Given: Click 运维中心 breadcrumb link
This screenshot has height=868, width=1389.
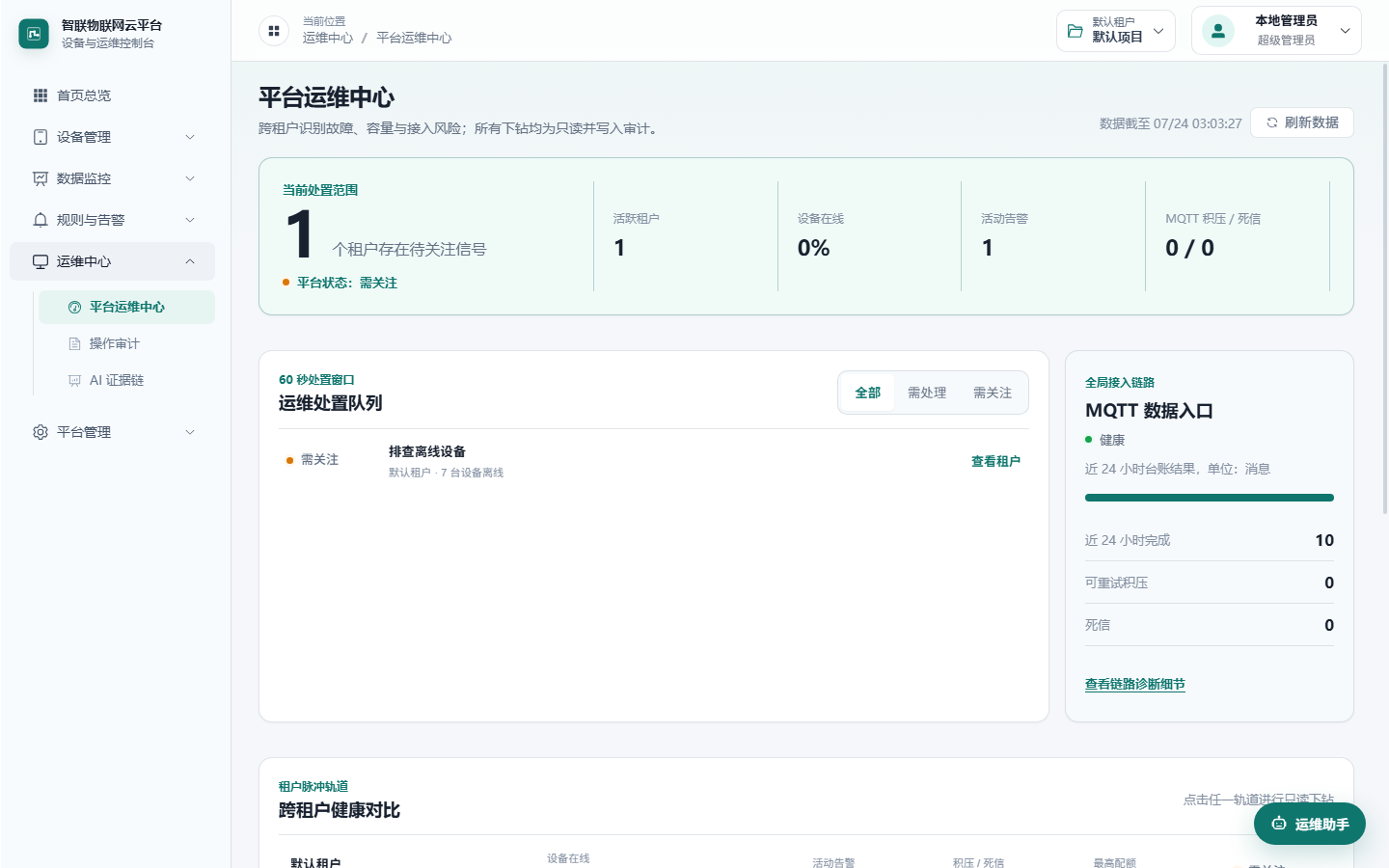Looking at the screenshot, I should click(328, 38).
